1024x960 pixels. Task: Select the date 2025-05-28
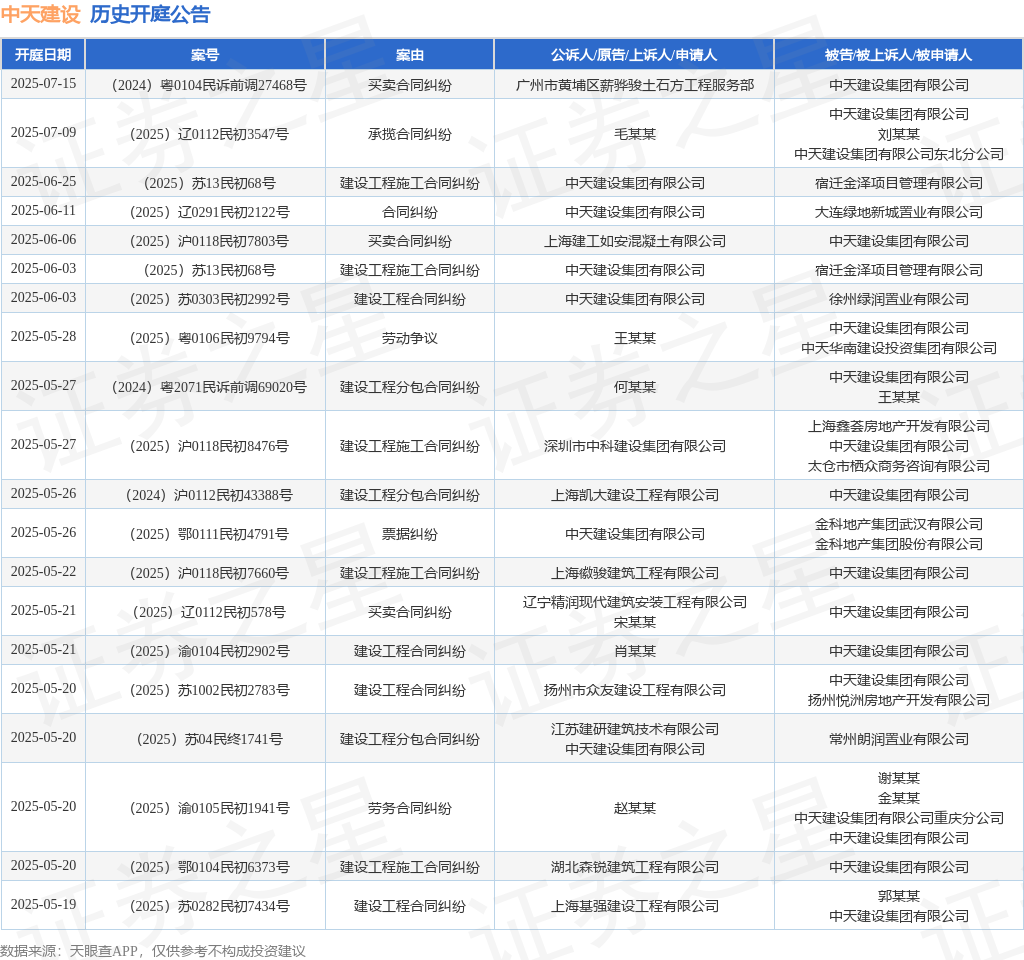coord(43,336)
